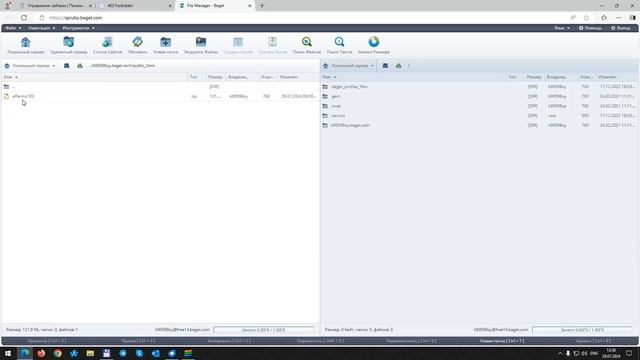This screenshot has width=640, height=360.
Task: Select the second folder row in the right panel
Action: (480, 96)
